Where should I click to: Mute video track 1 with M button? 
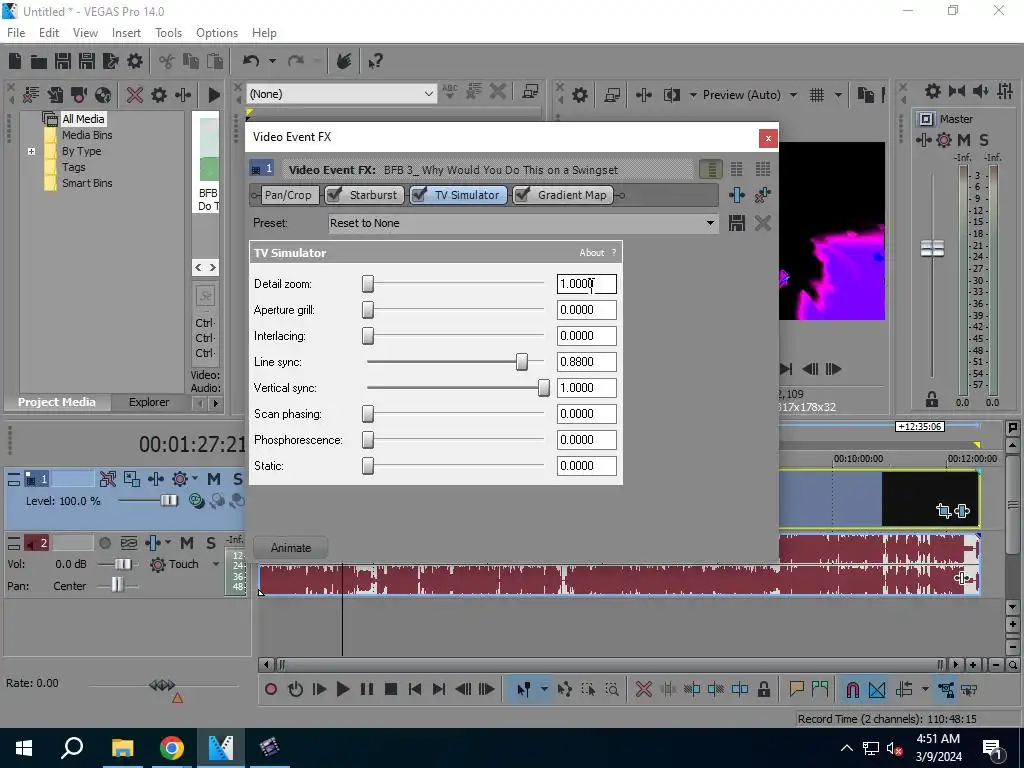click(214, 479)
